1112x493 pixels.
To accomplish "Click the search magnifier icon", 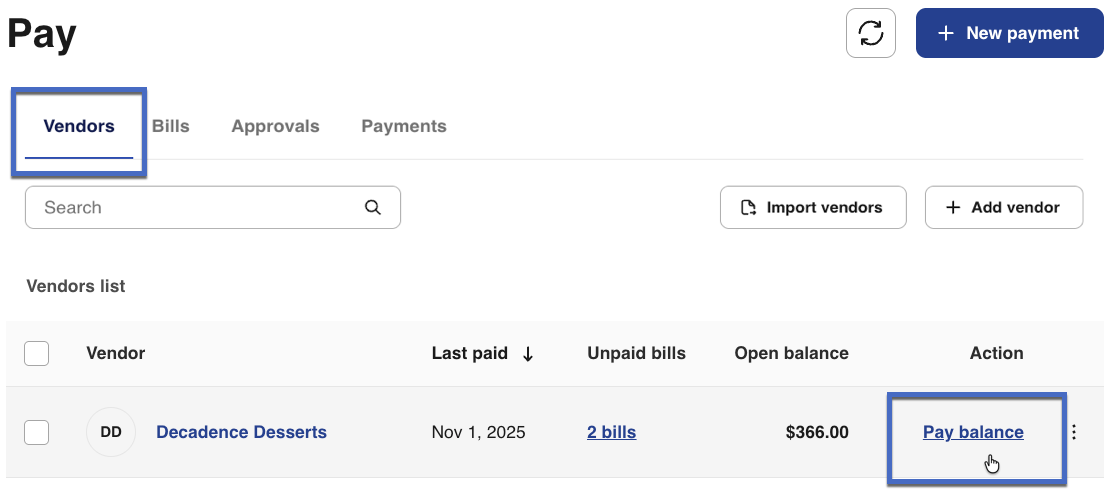I will click(373, 208).
